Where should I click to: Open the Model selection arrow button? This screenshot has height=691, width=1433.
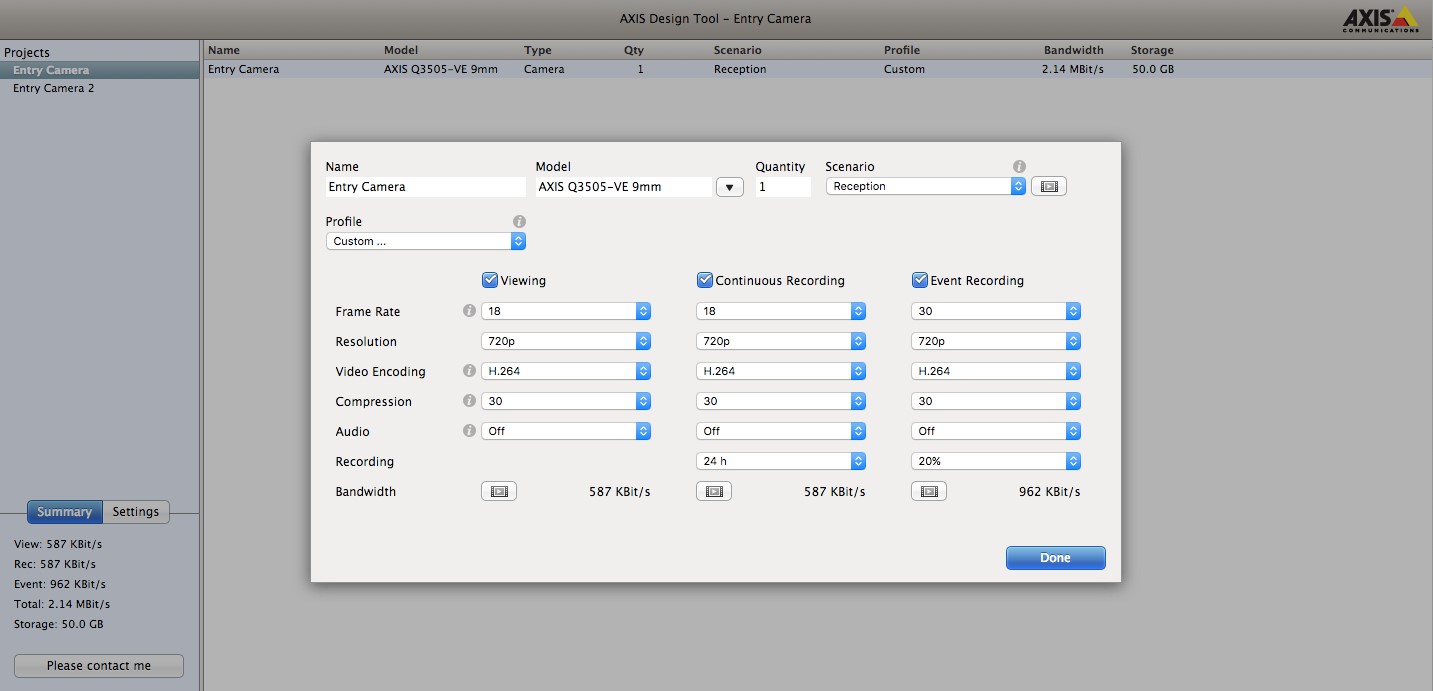pyautogui.click(x=730, y=187)
